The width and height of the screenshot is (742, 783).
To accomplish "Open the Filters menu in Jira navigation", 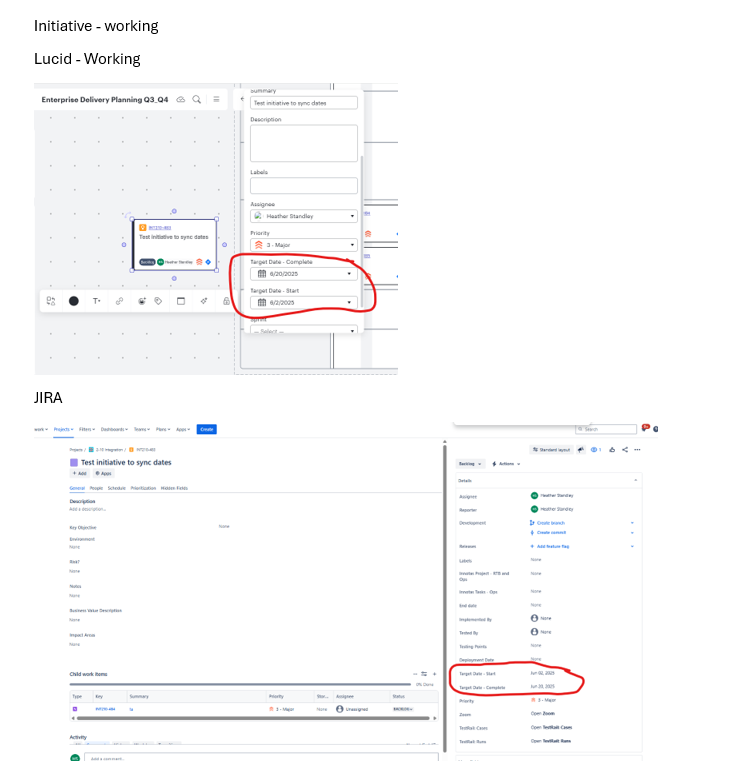I will coord(87,429).
